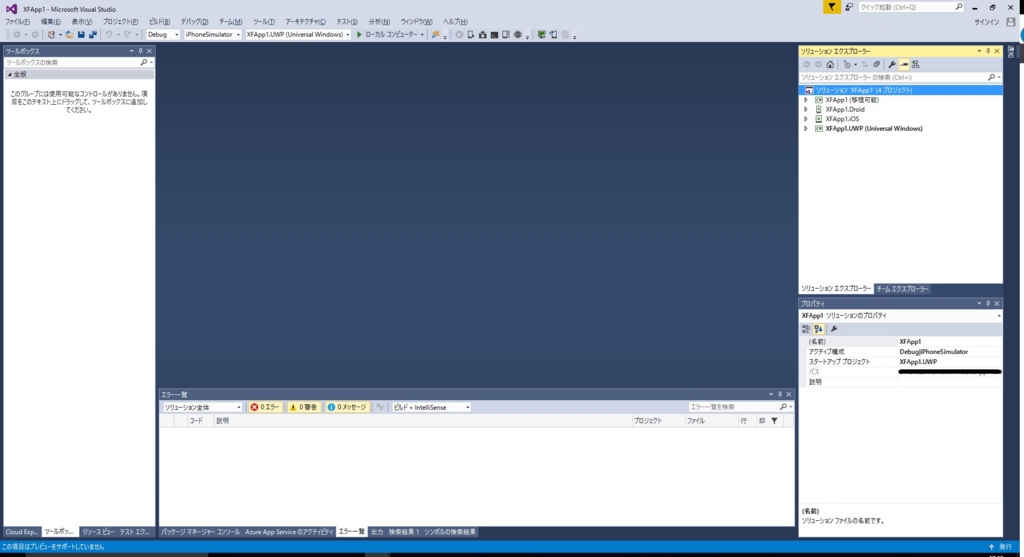Click the アクティブ構成 property row
1024x557 pixels.
[901, 352]
